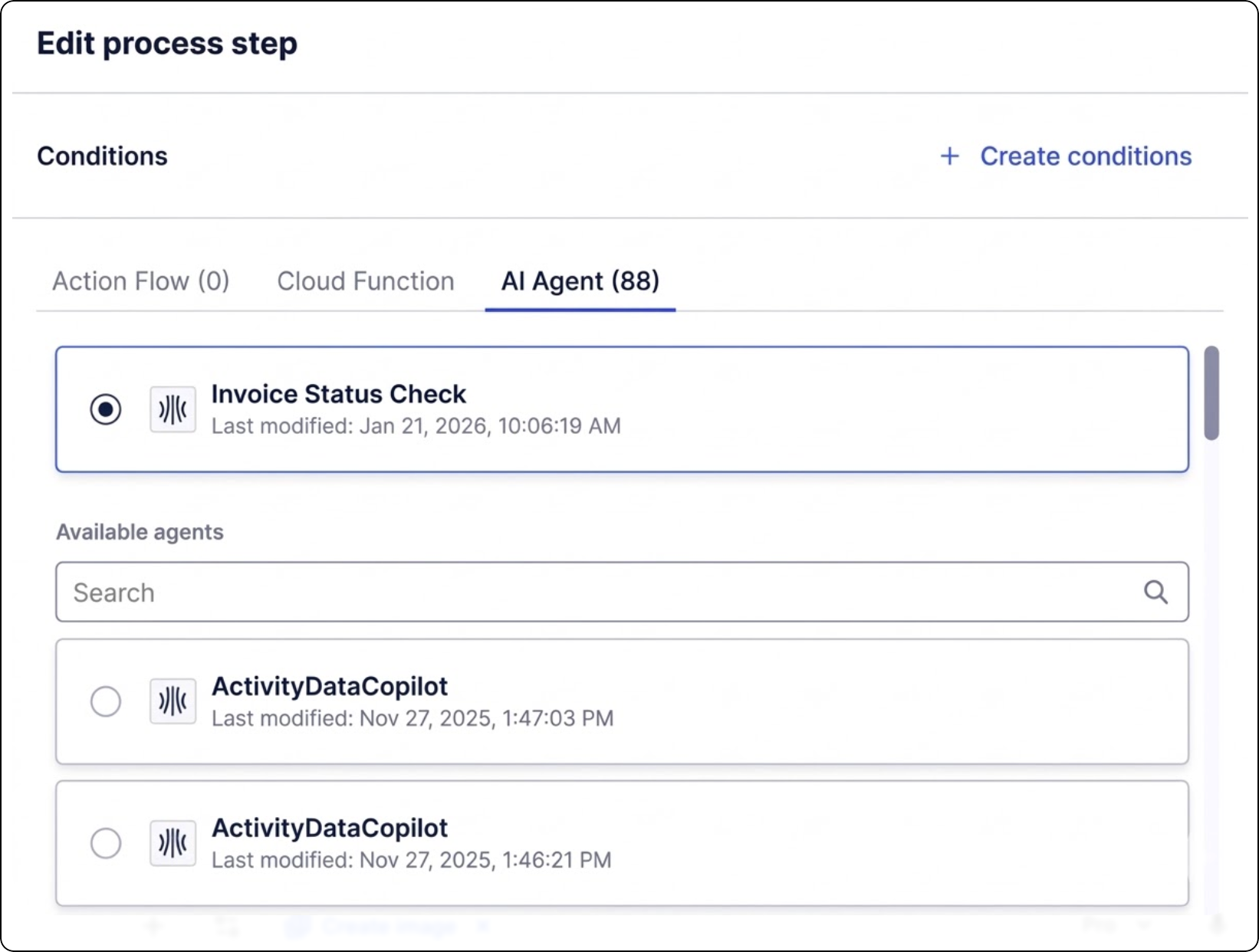Select the AI Agent (88) tab
This screenshot has width=1259, height=952.
click(580, 281)
